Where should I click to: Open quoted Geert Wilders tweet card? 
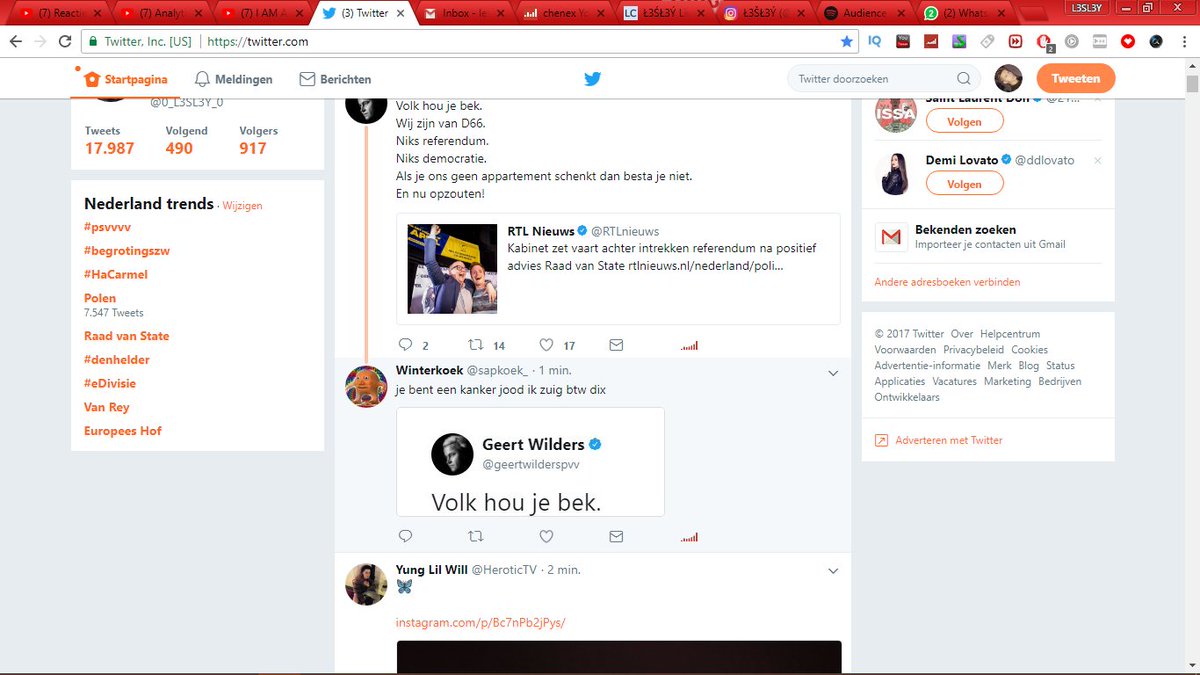(x=530, y=462)
